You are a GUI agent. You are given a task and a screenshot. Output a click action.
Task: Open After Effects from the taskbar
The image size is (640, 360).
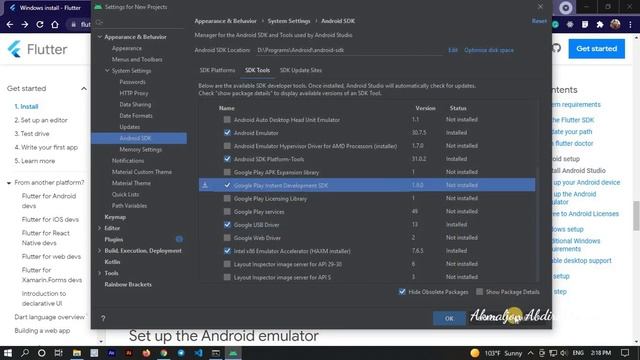pyautogui.click(x=111, y=353)
